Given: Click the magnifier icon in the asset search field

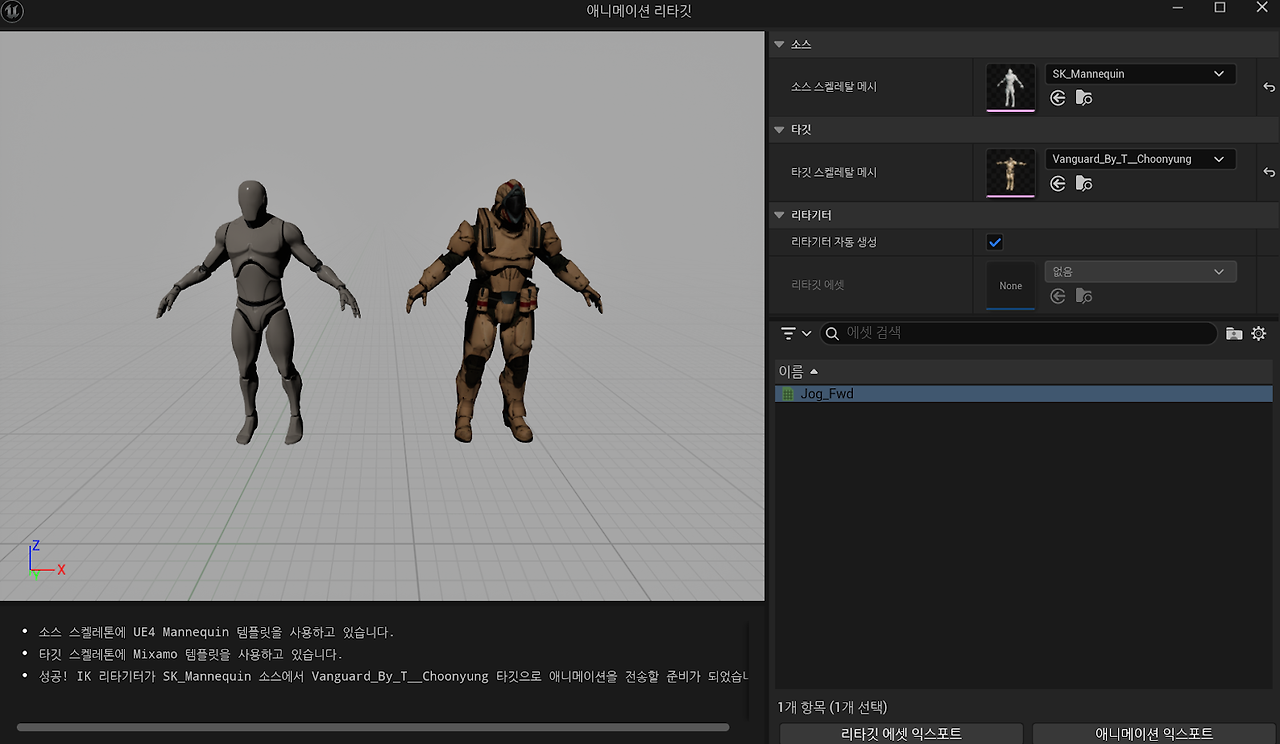Looking at the screenshot, I should (x=832, y=333).
